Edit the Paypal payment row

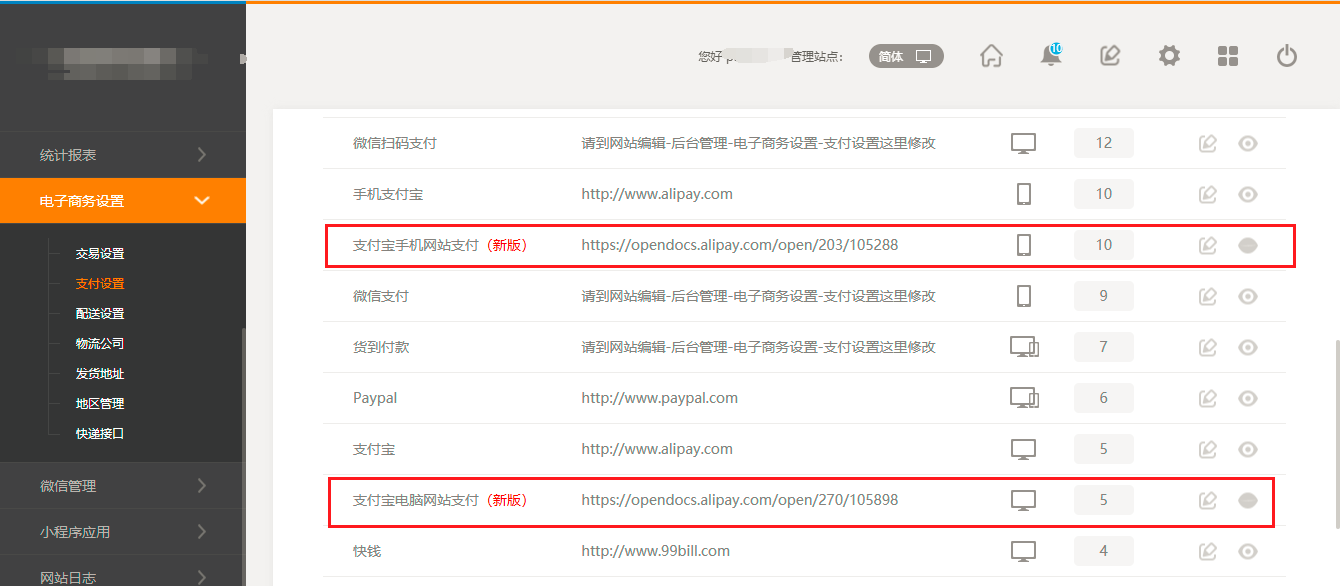tap(1208, 398)
